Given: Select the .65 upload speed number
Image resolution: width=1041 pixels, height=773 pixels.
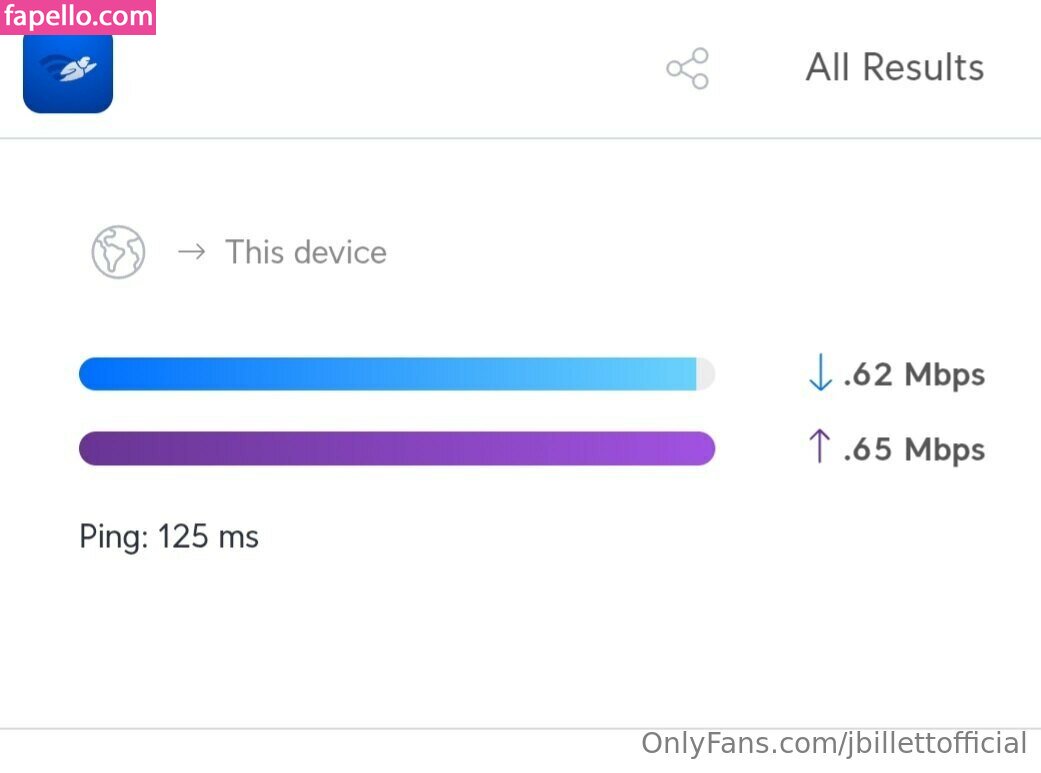Looking at the screenshot, I should click(868, 449).
